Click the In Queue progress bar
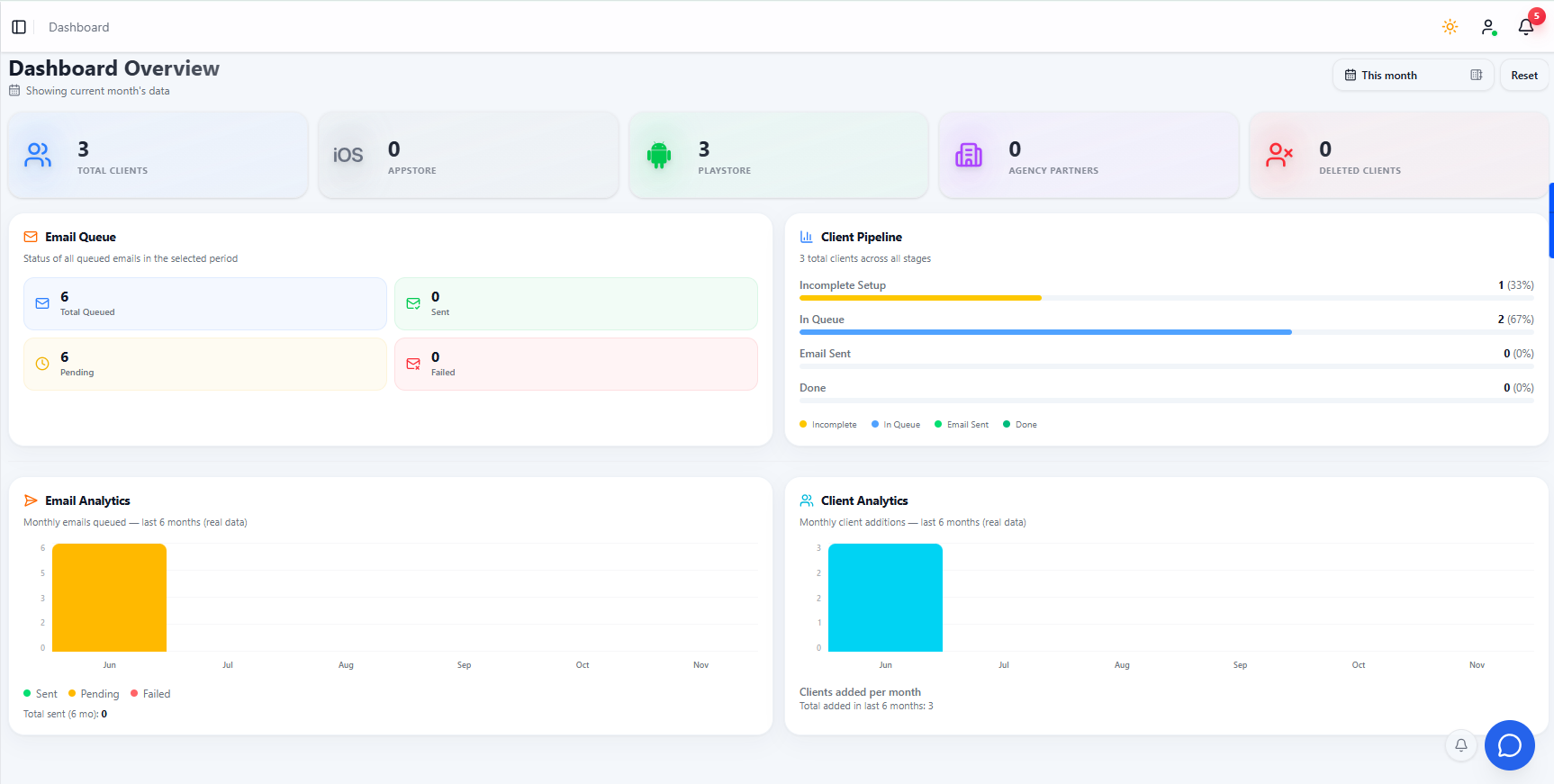The height and width of the screenshot is (784, 1554). (x=1167, y=332)
